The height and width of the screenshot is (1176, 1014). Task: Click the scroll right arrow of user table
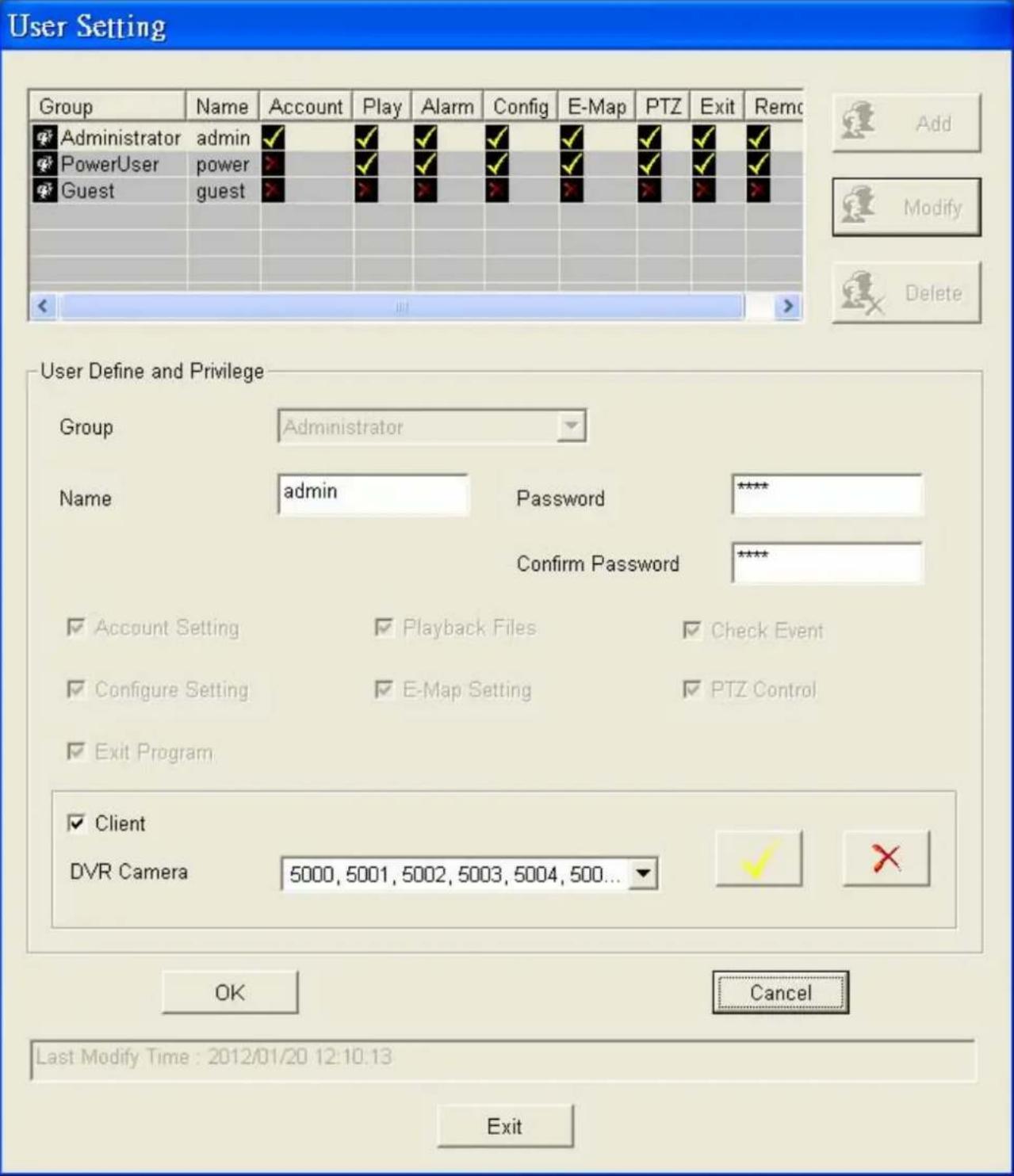pyautogui.click(x=787, y=306)
